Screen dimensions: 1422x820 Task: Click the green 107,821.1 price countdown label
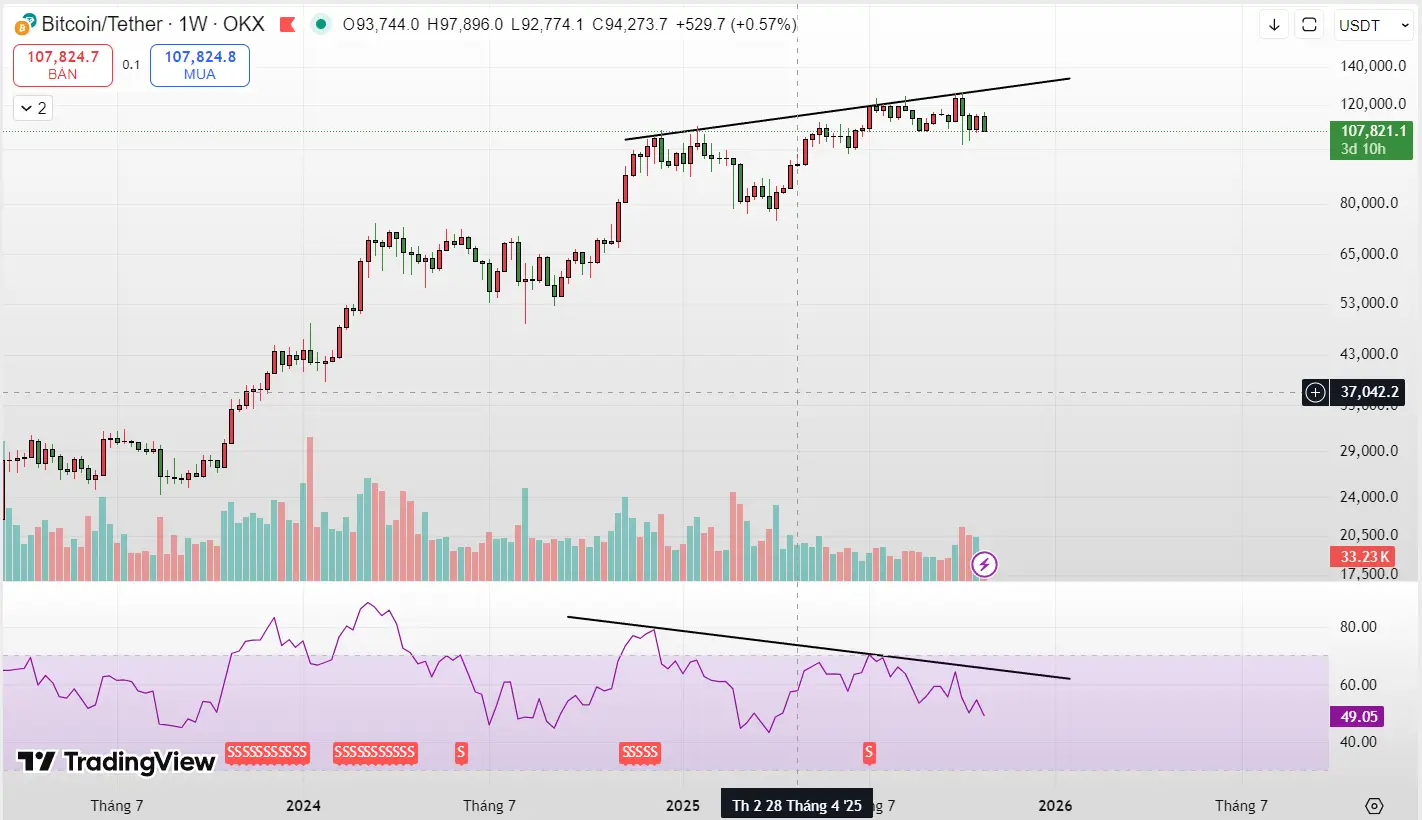[1371, 140]
